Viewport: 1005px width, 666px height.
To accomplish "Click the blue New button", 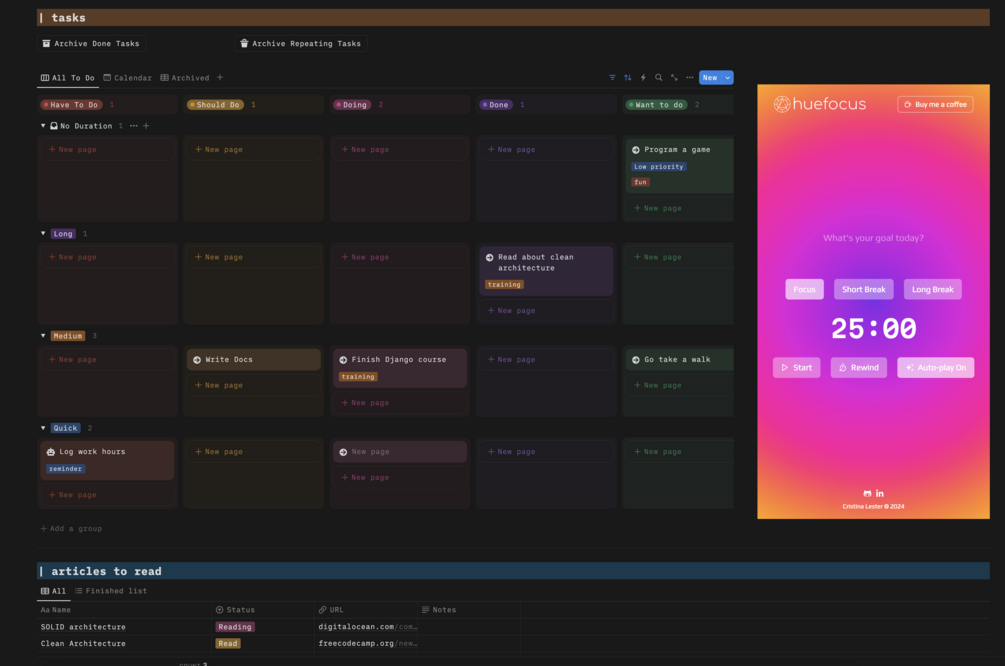I will click(x=710, y=78).
